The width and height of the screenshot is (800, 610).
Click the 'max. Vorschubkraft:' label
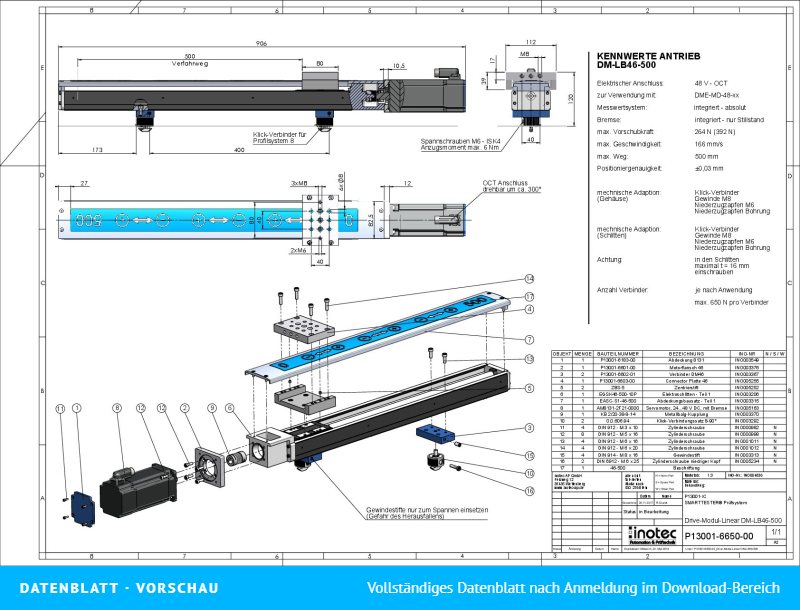tap(626, 132)
